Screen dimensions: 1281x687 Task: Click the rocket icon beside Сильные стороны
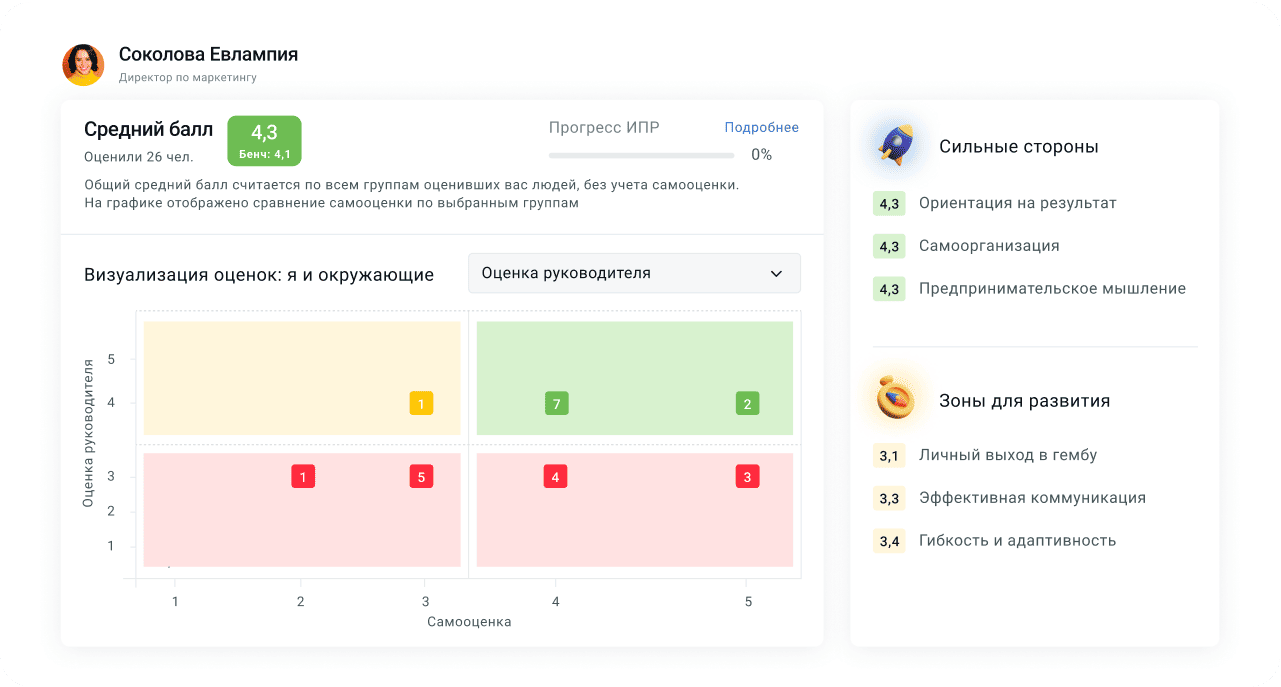point(896,146)
